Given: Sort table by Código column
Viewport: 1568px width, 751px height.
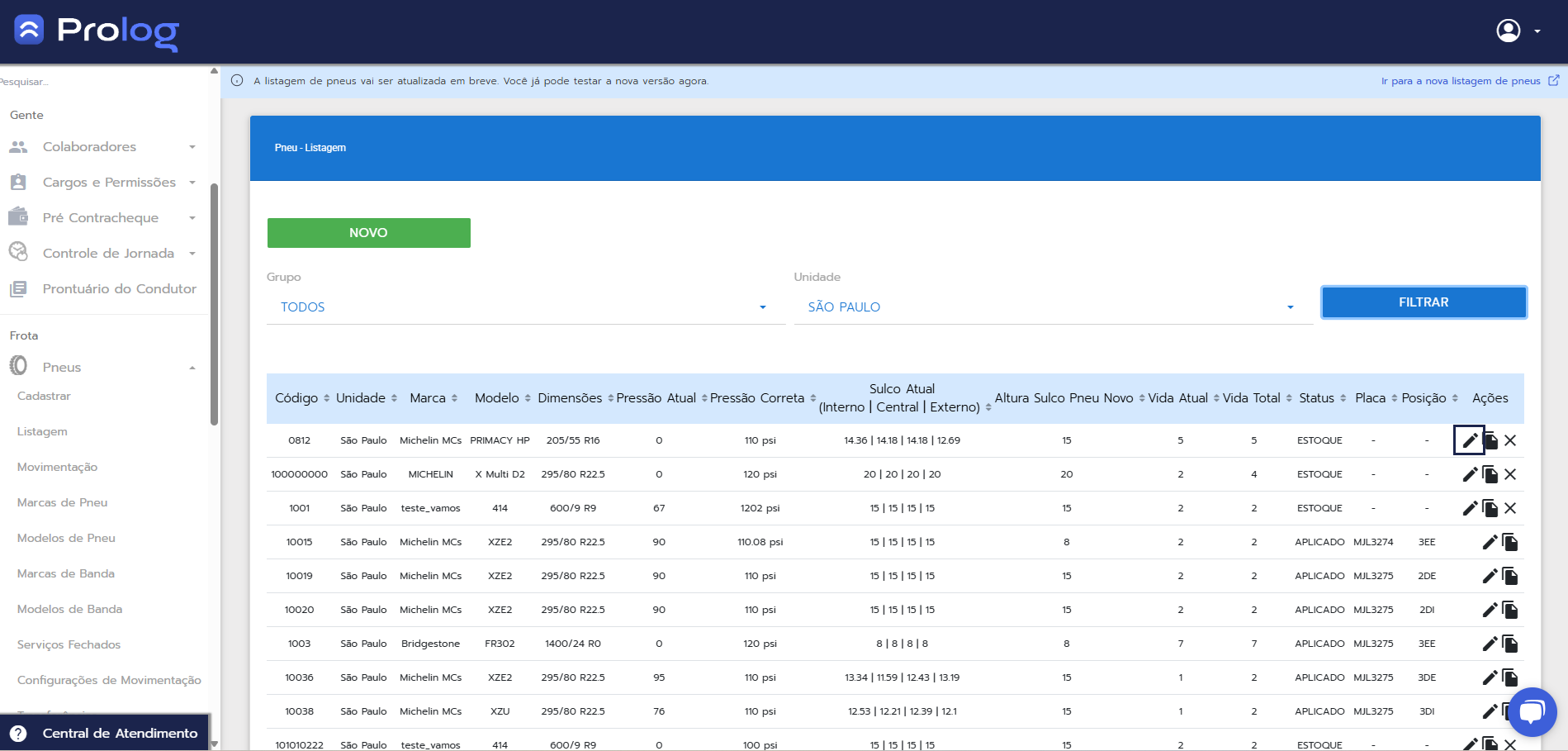Looking at the screenshot, I should click(x=302, y=398).
